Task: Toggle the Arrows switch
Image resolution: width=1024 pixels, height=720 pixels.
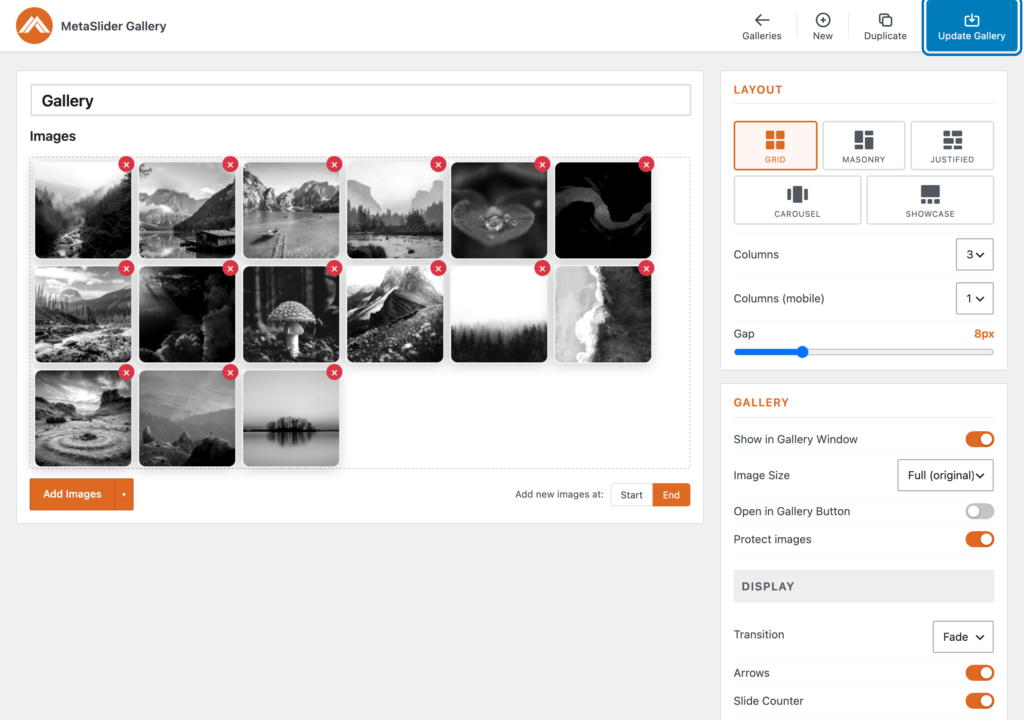Action: [980, 673]
